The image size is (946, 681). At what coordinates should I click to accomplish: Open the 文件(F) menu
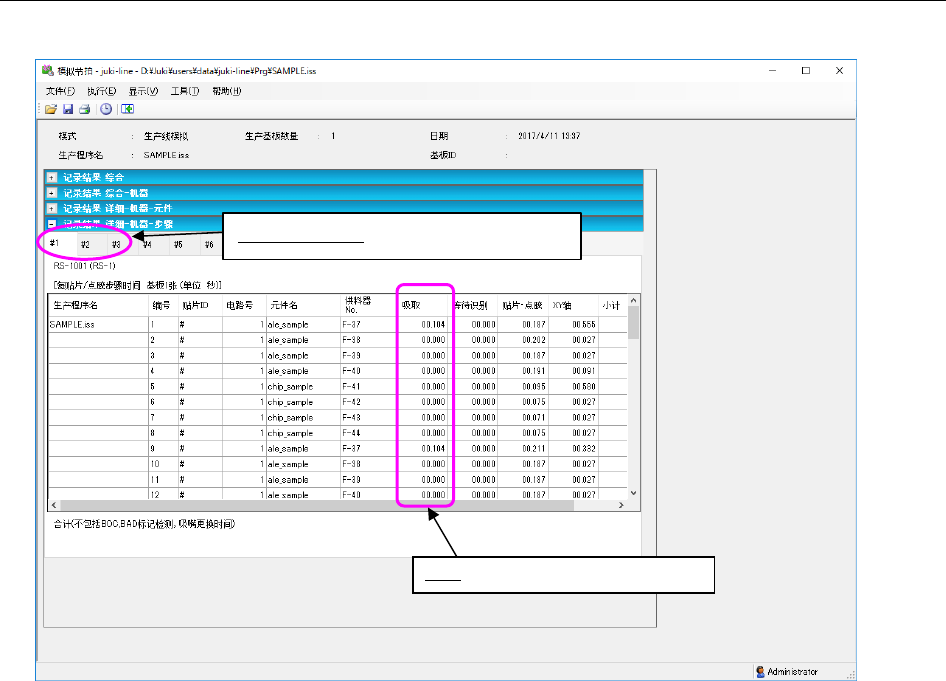point(60,91)
